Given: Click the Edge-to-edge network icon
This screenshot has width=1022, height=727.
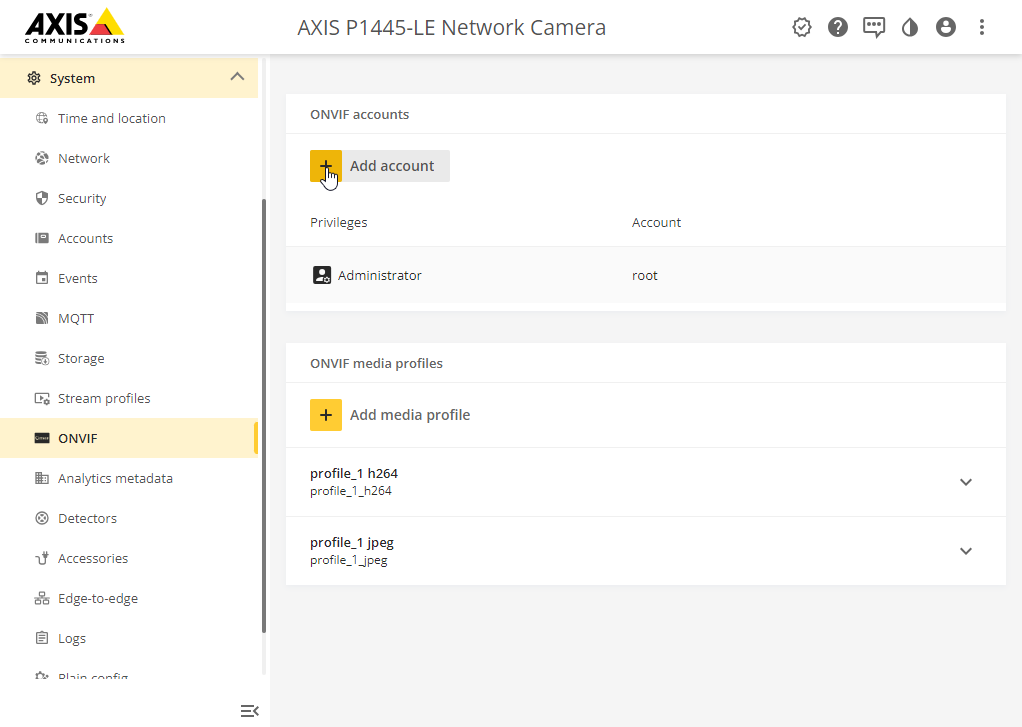Looking at the screenshot, I should coord(42,598).
